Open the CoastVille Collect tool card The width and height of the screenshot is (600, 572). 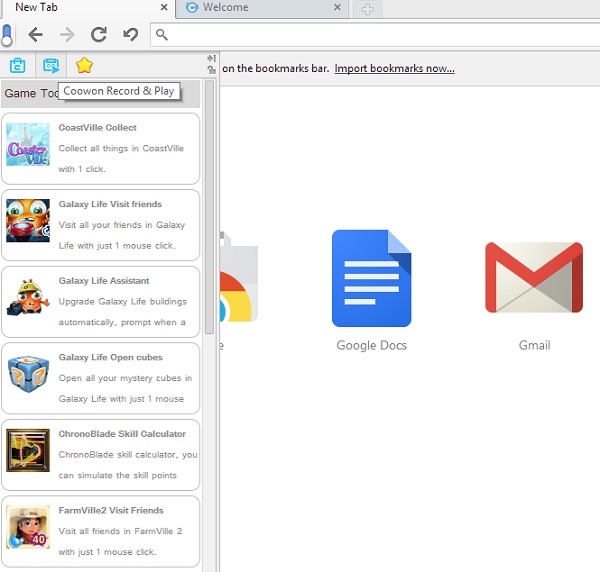(x=101, y=148)
